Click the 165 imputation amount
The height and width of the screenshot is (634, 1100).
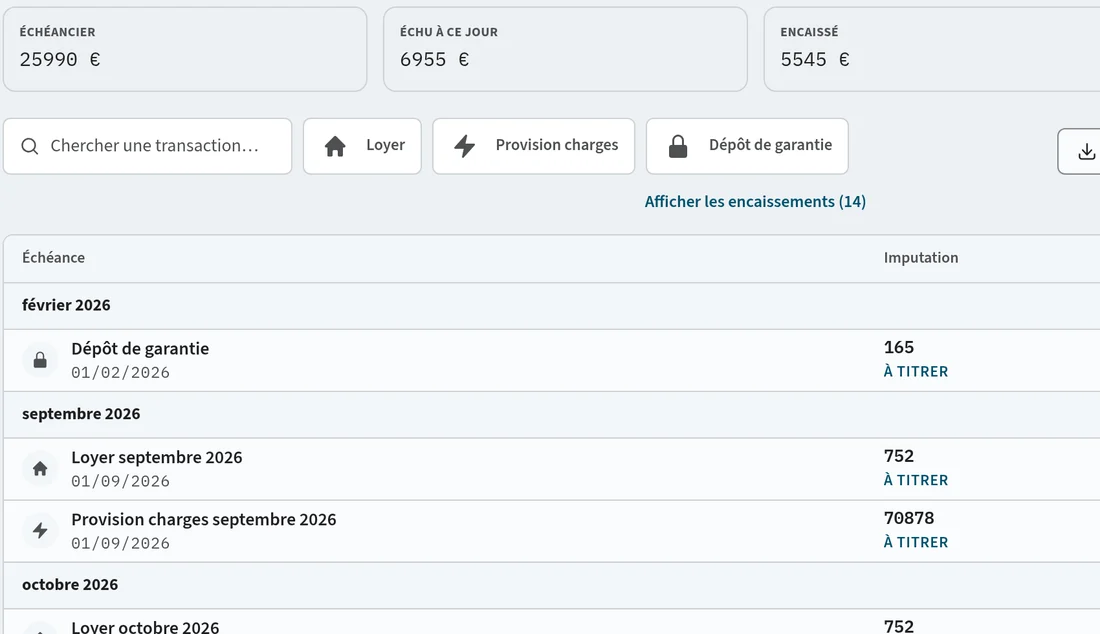pos(899,347)
